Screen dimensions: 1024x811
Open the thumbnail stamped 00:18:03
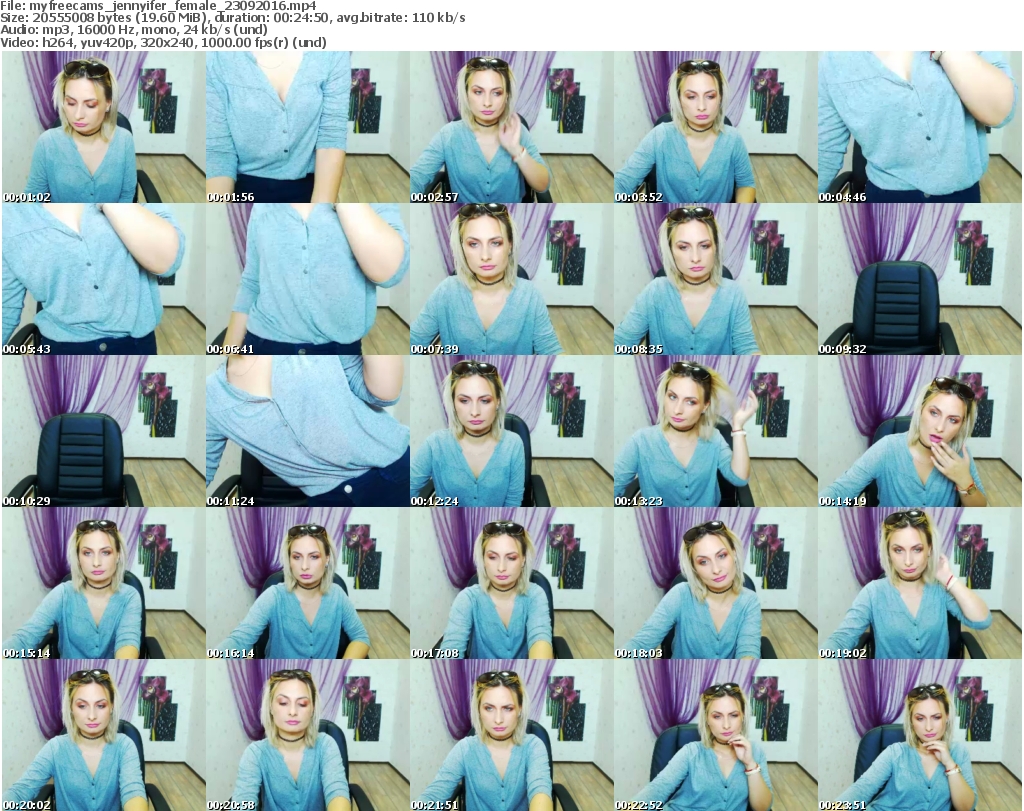coord(716,583)
